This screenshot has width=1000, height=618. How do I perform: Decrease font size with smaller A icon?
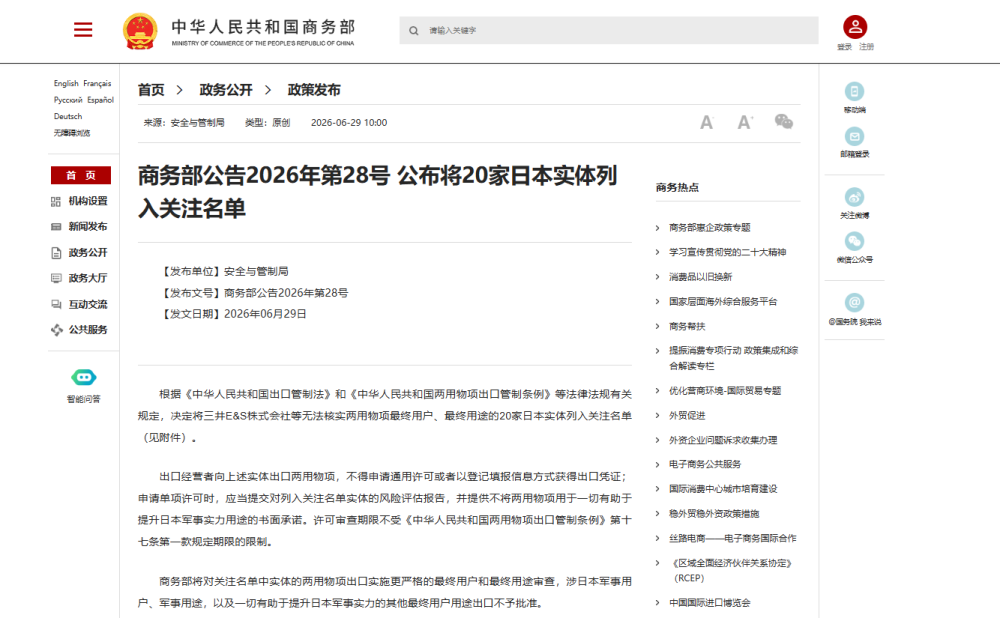[x=706, y=122]
